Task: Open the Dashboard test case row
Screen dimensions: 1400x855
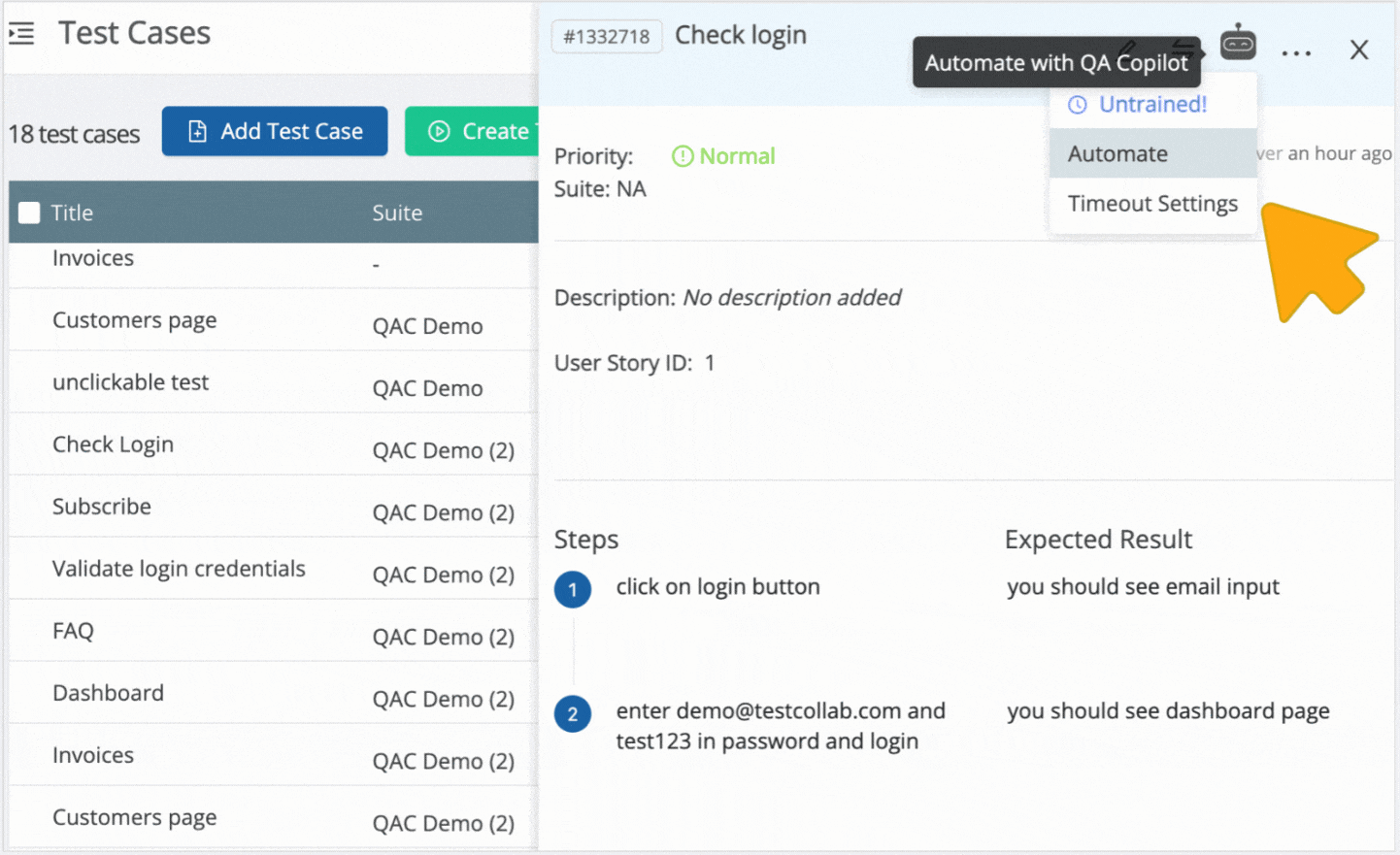Action: tap(108, 693)
